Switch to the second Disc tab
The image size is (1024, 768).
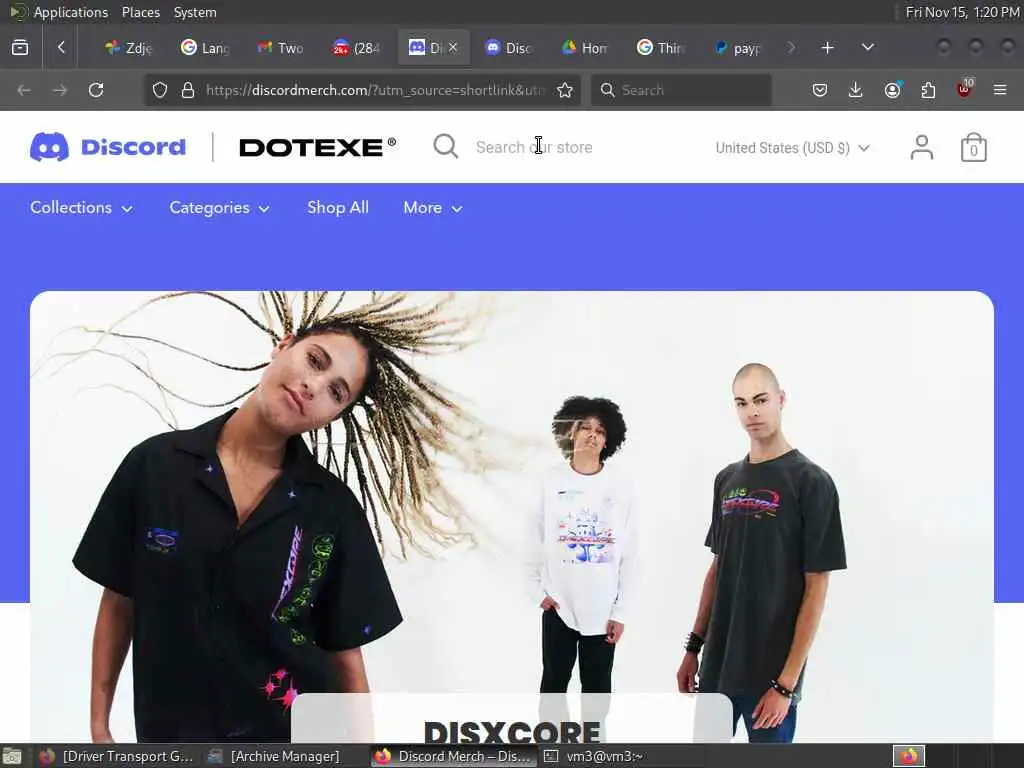pos(510,48)
